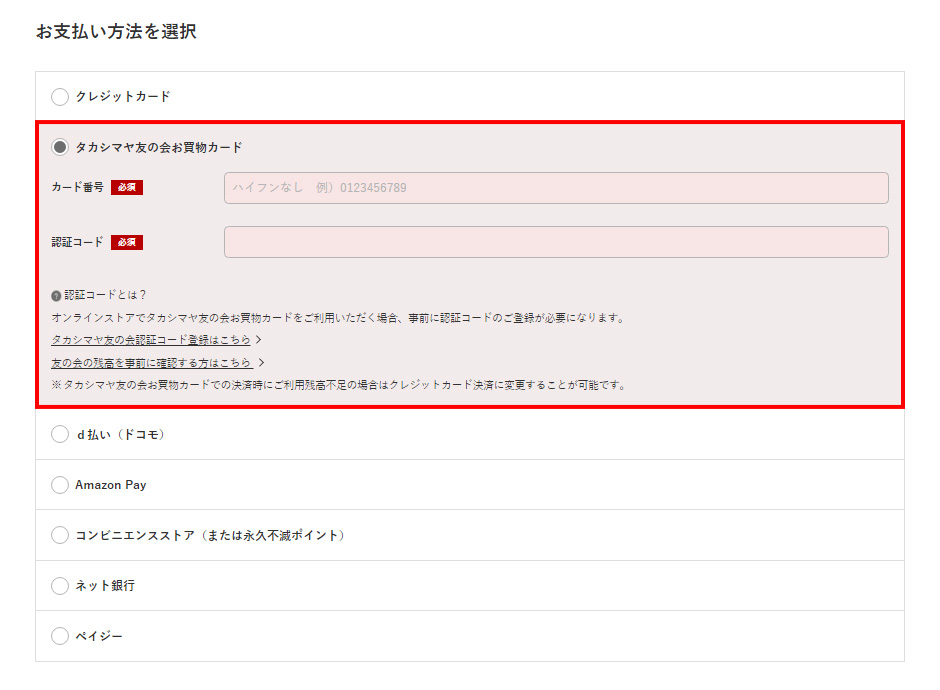Focus the 認証コード input field
Image resolution: width=940 pixels, height=690 pixels.
click(x=556, y=242)
